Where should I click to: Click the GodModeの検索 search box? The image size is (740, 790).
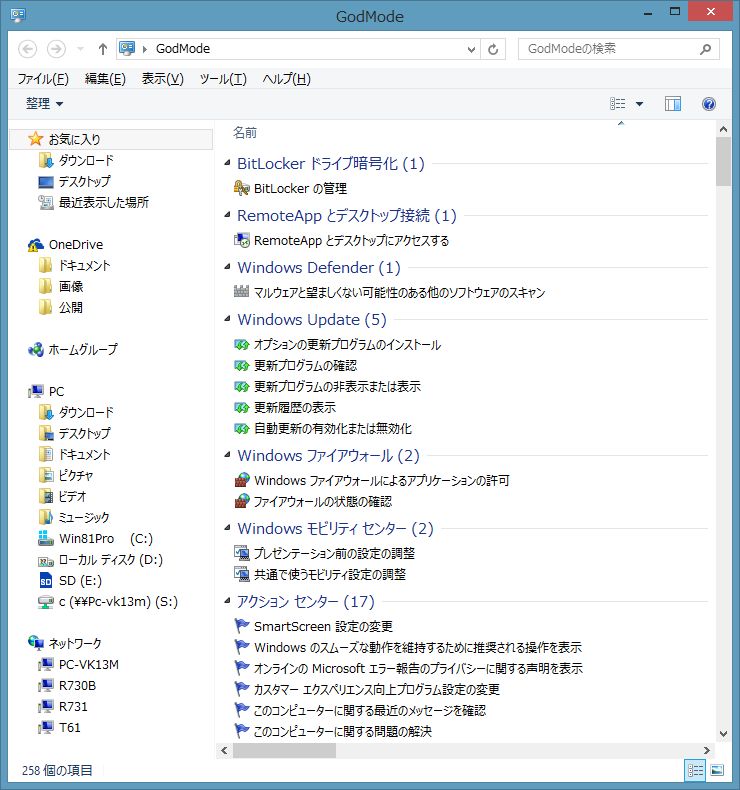[x=610, y=48]
